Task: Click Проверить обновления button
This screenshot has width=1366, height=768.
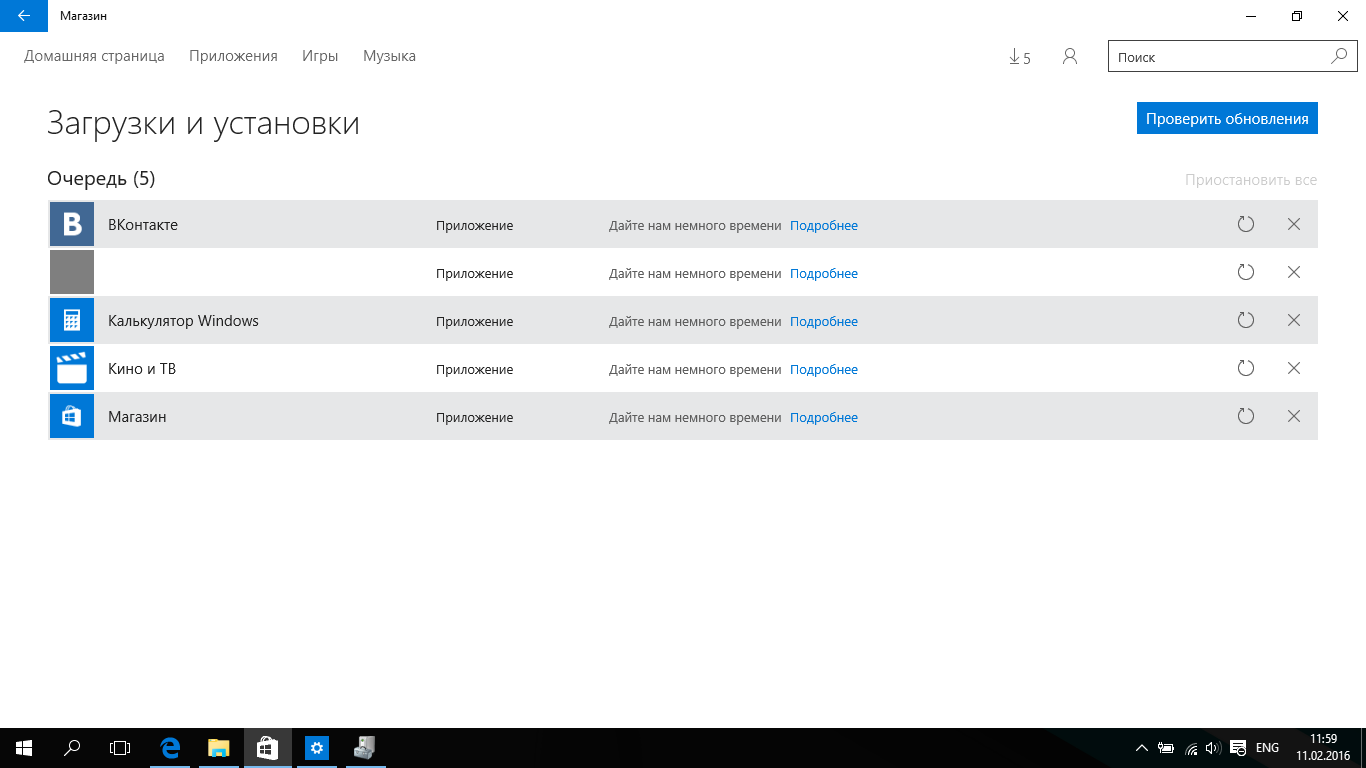Action: pos(1227,118)
